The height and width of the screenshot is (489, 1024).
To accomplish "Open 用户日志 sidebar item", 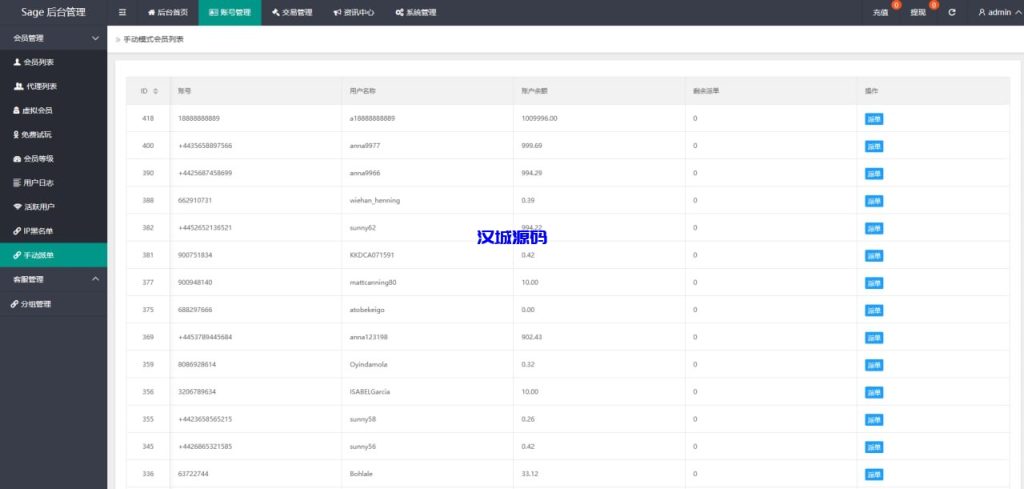I will (38, 182).
